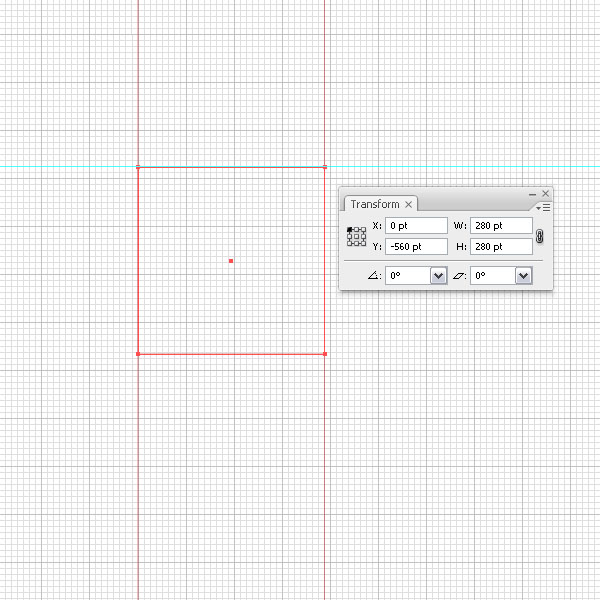Collapse the Transform panel with minimize button
This screenshot has height=600, width=600.
532,194
